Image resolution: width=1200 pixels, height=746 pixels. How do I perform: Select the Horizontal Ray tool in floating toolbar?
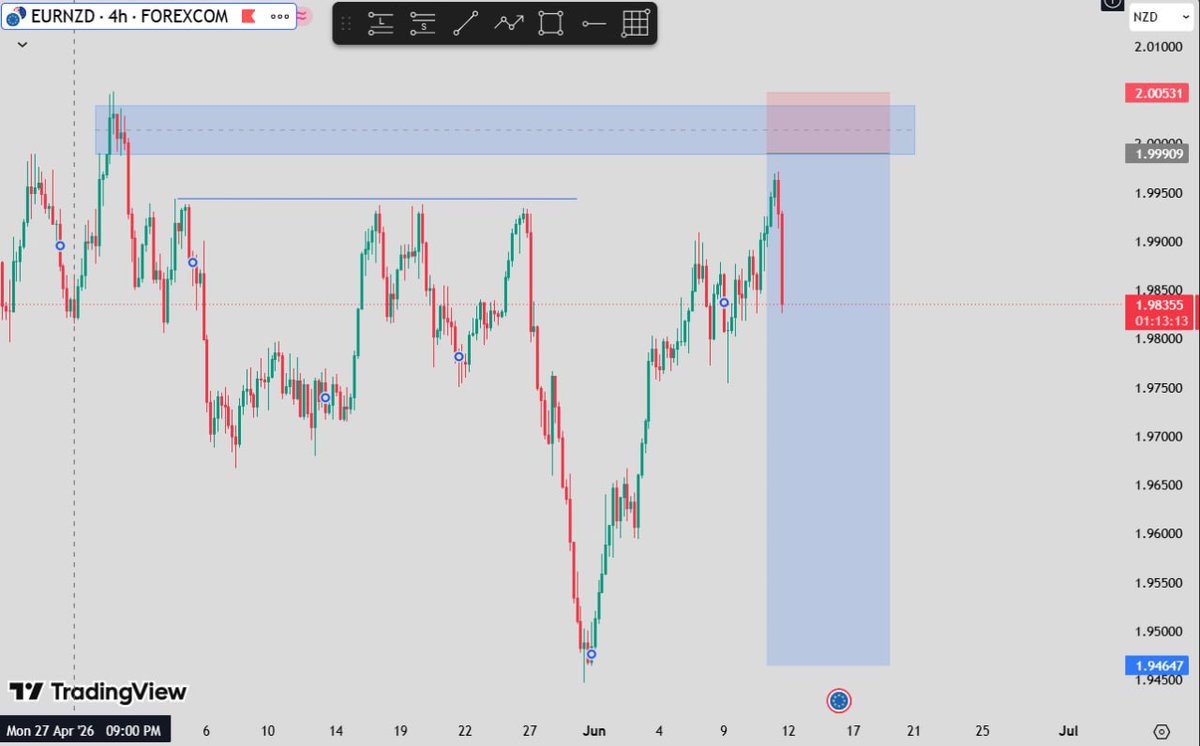pos(593,23)
